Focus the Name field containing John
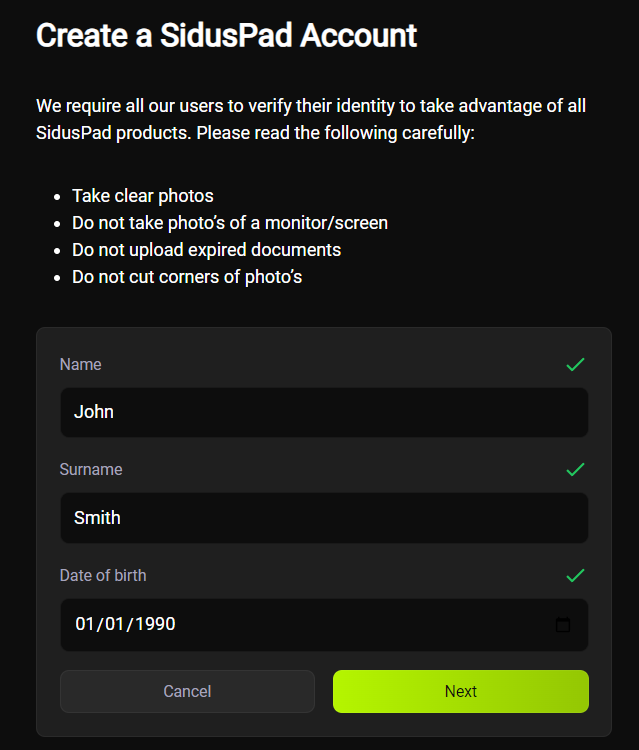Viewport: 639px width, 750px height. (324, 412)
